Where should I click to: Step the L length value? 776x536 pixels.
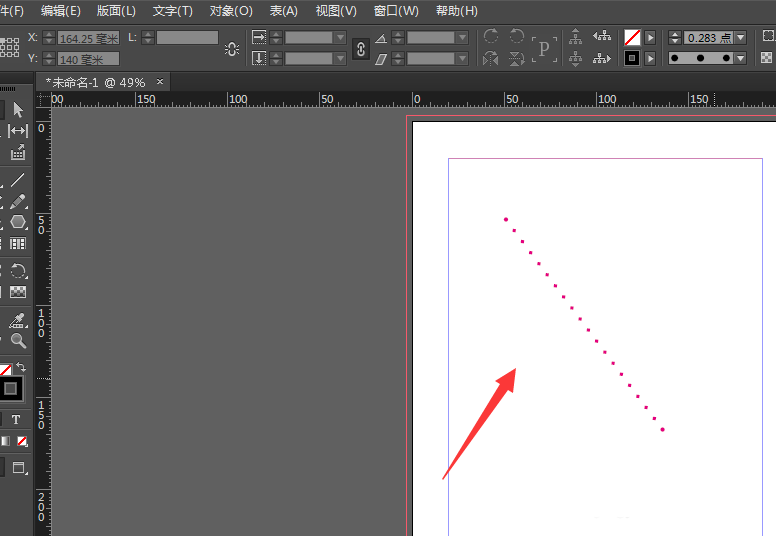coord(148,38)
